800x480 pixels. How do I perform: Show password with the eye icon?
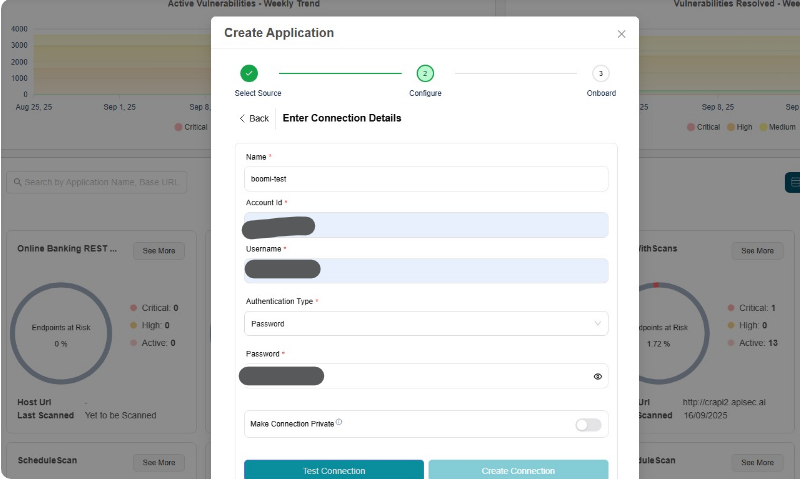(x=597, y=376)
